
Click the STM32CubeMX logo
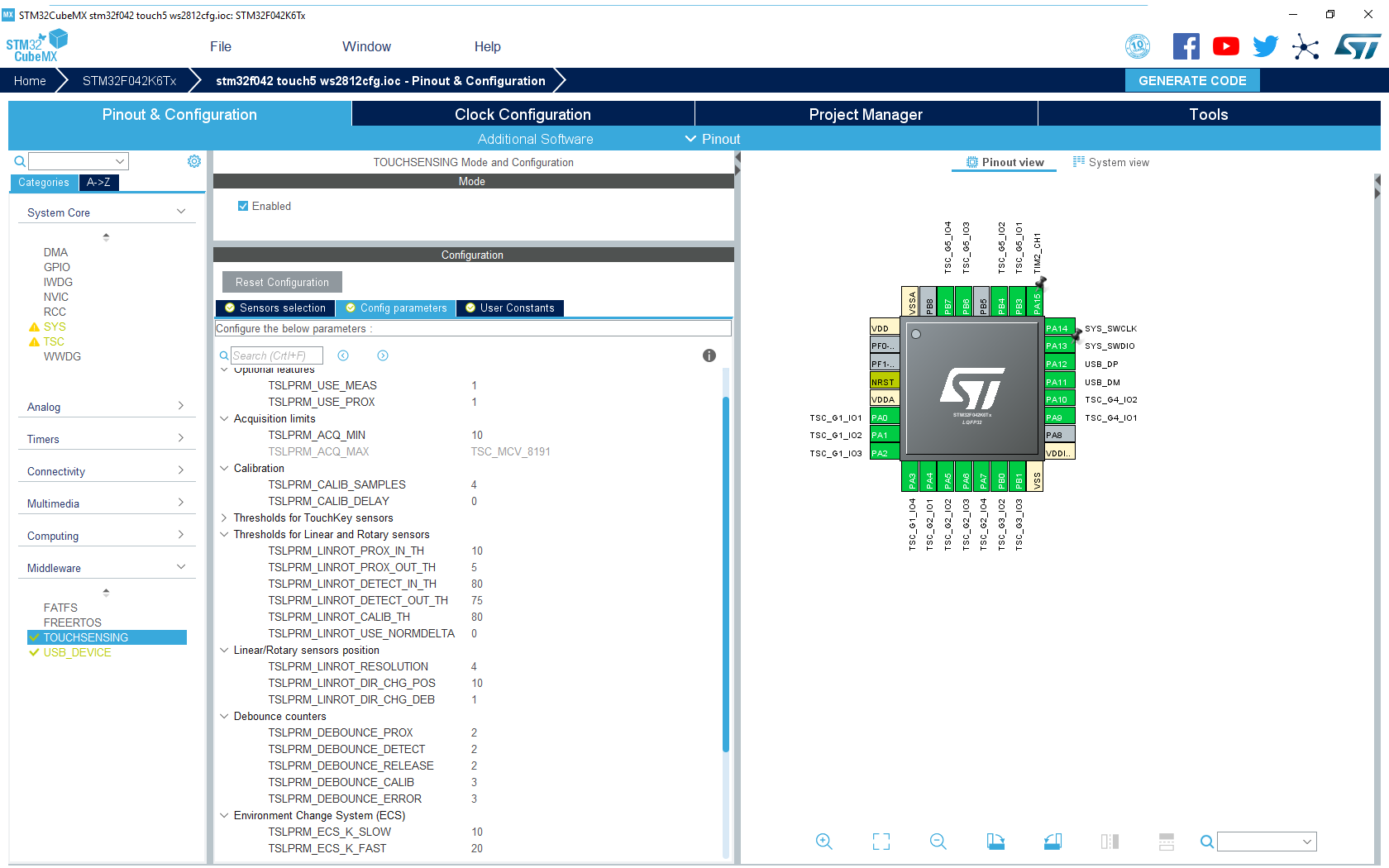[36, 46]
